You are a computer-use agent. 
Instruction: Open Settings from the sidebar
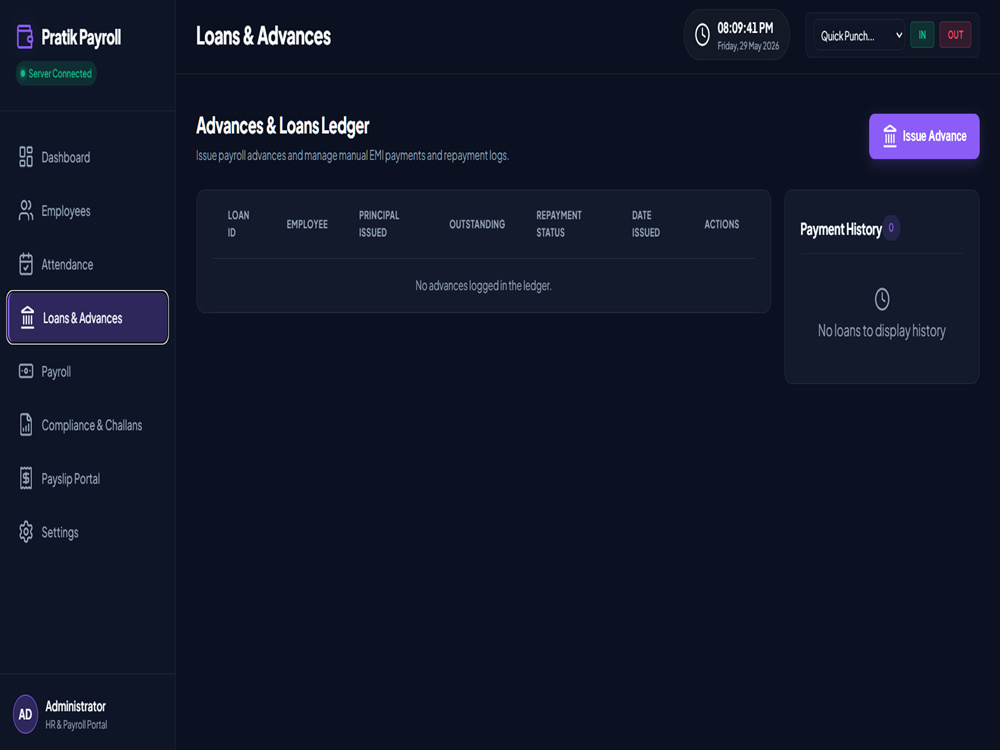click(87, 532)
